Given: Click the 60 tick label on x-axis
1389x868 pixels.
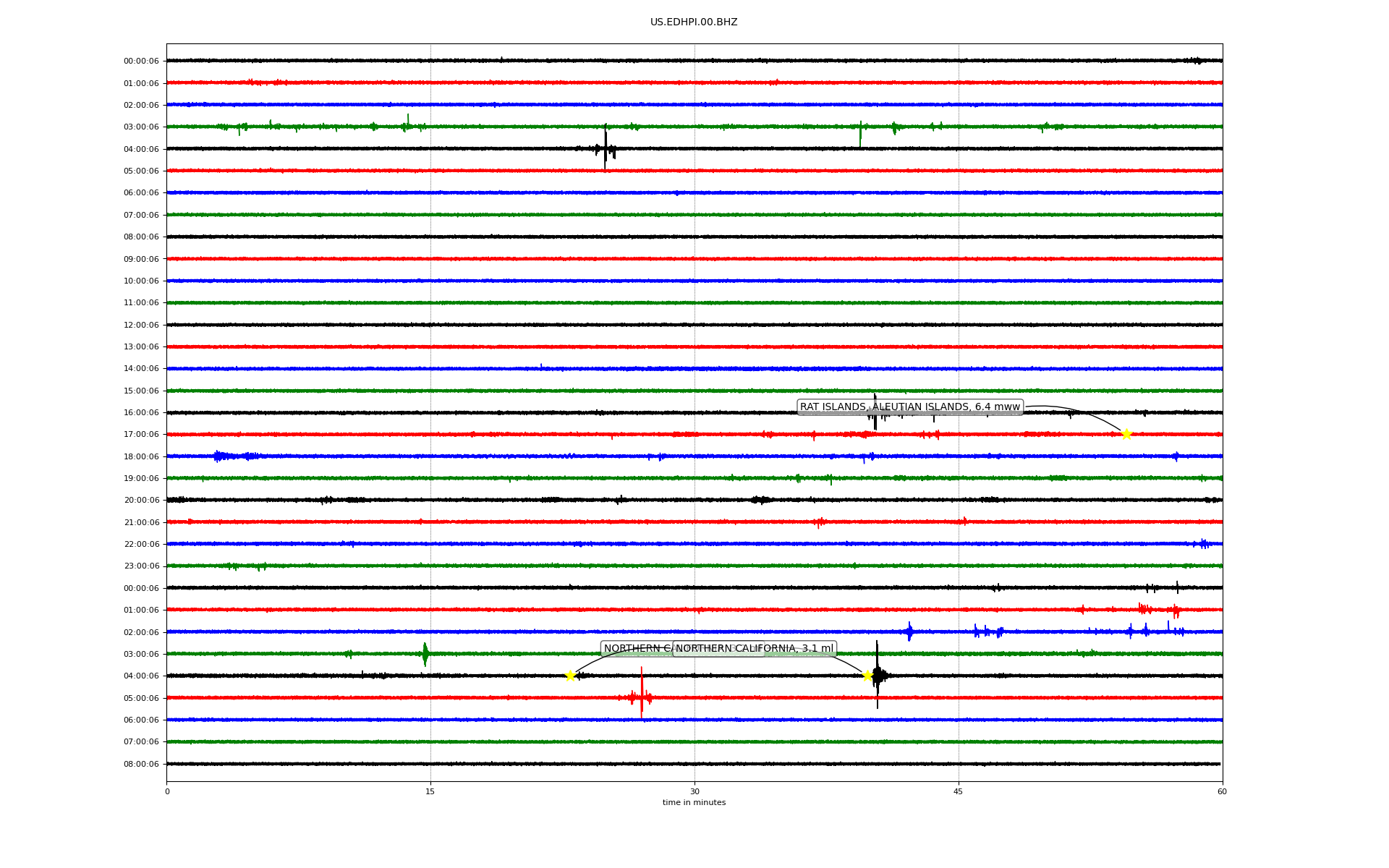Looking at the screenshot, I should pos(1222,791).
